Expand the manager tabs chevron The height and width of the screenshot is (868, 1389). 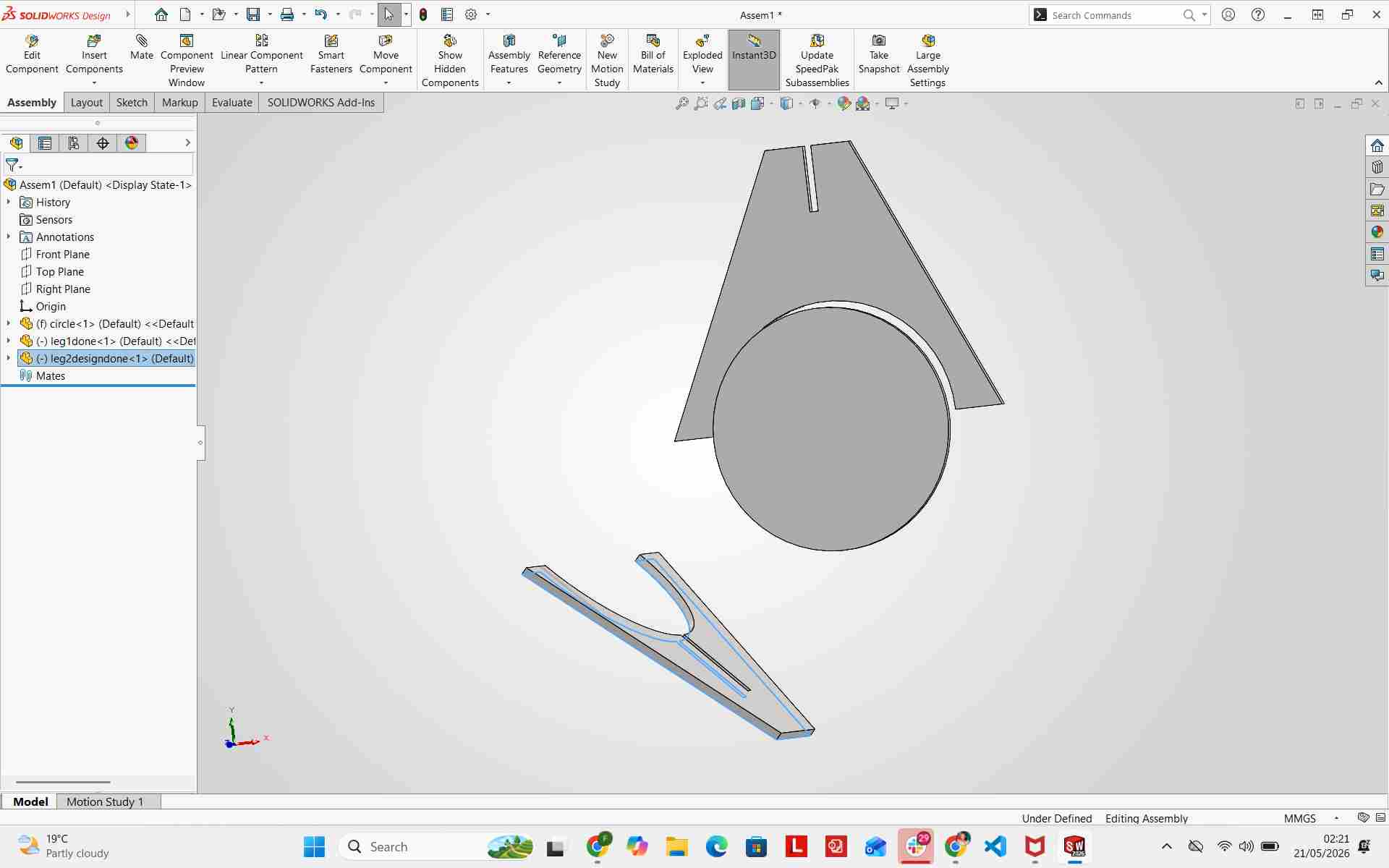coord(187,143)
